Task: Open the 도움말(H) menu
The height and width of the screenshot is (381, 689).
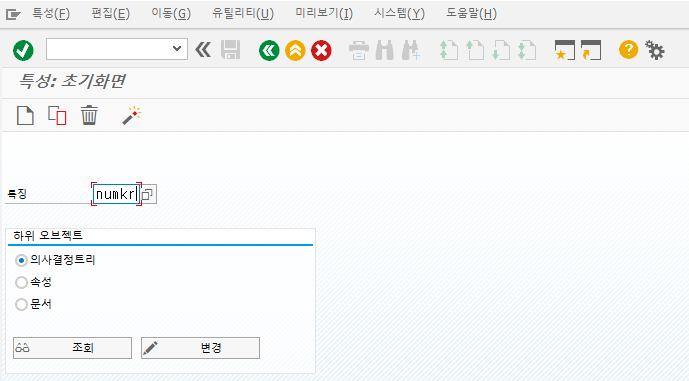Action: coord(471,14)
